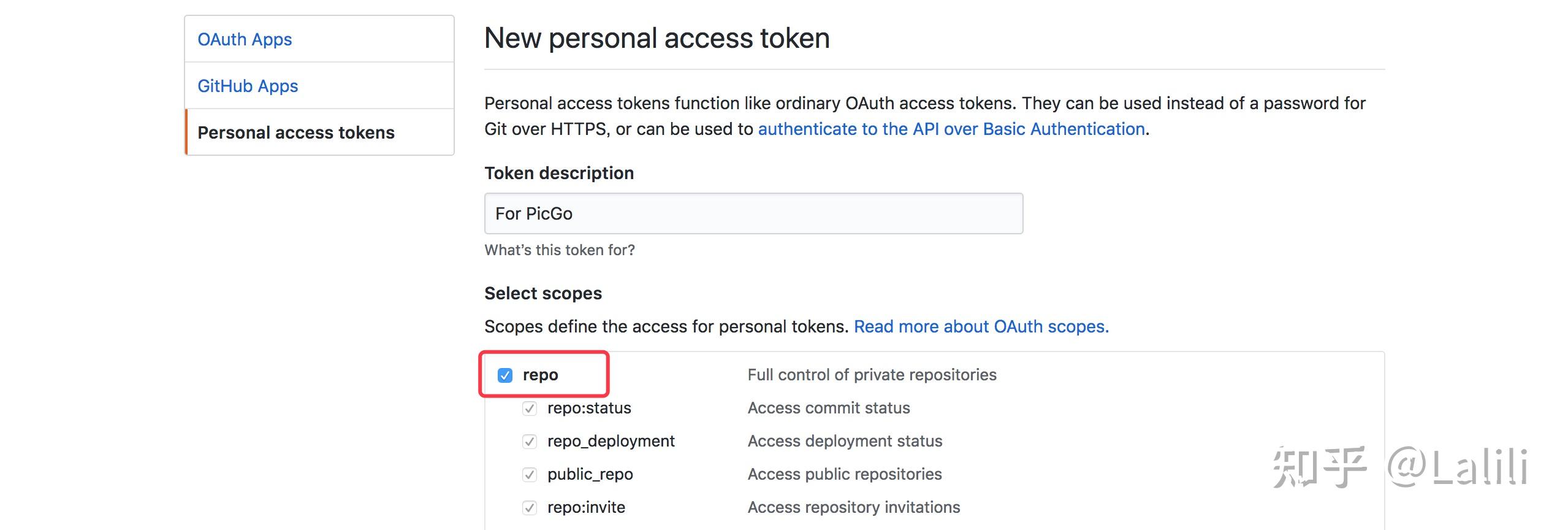Open the OAuth Apps settings section
The height and width of the screenshot is (530, 1568).
(244, 39)
